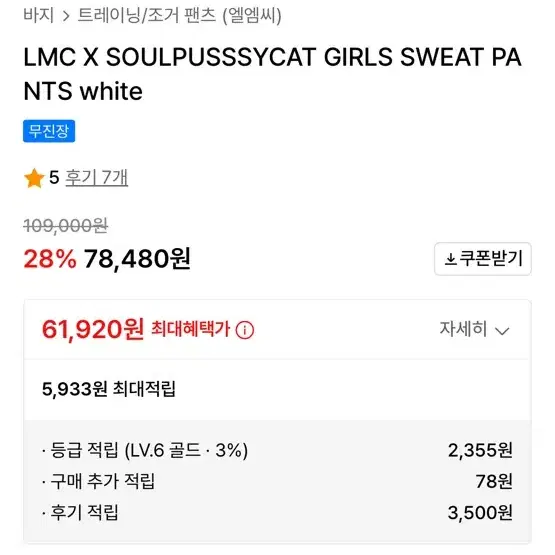Click the crossed-out 109,000원 original price
Viewport: 555px width, 555px height.
click(x=65, y=226)
